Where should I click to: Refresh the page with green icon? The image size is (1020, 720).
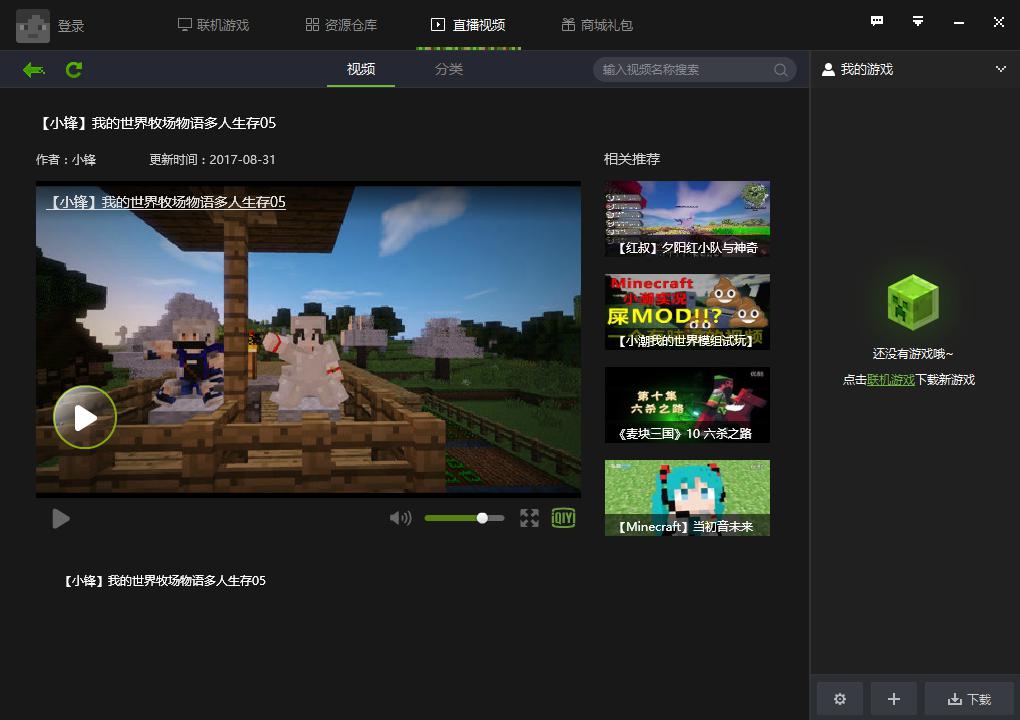(74, 70)
